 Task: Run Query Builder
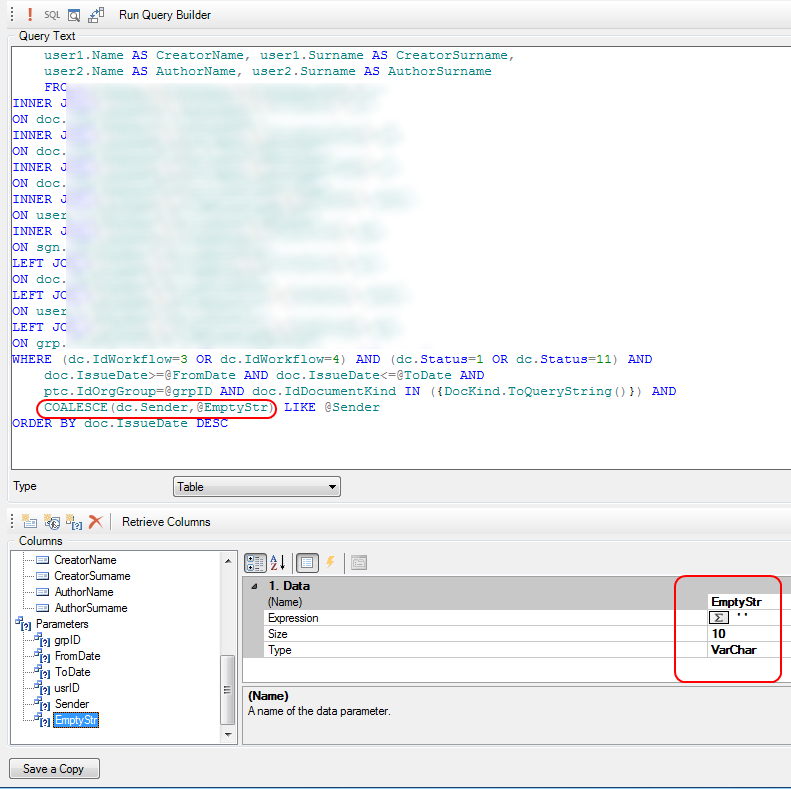pyautogui.click(x=165, y=15)
